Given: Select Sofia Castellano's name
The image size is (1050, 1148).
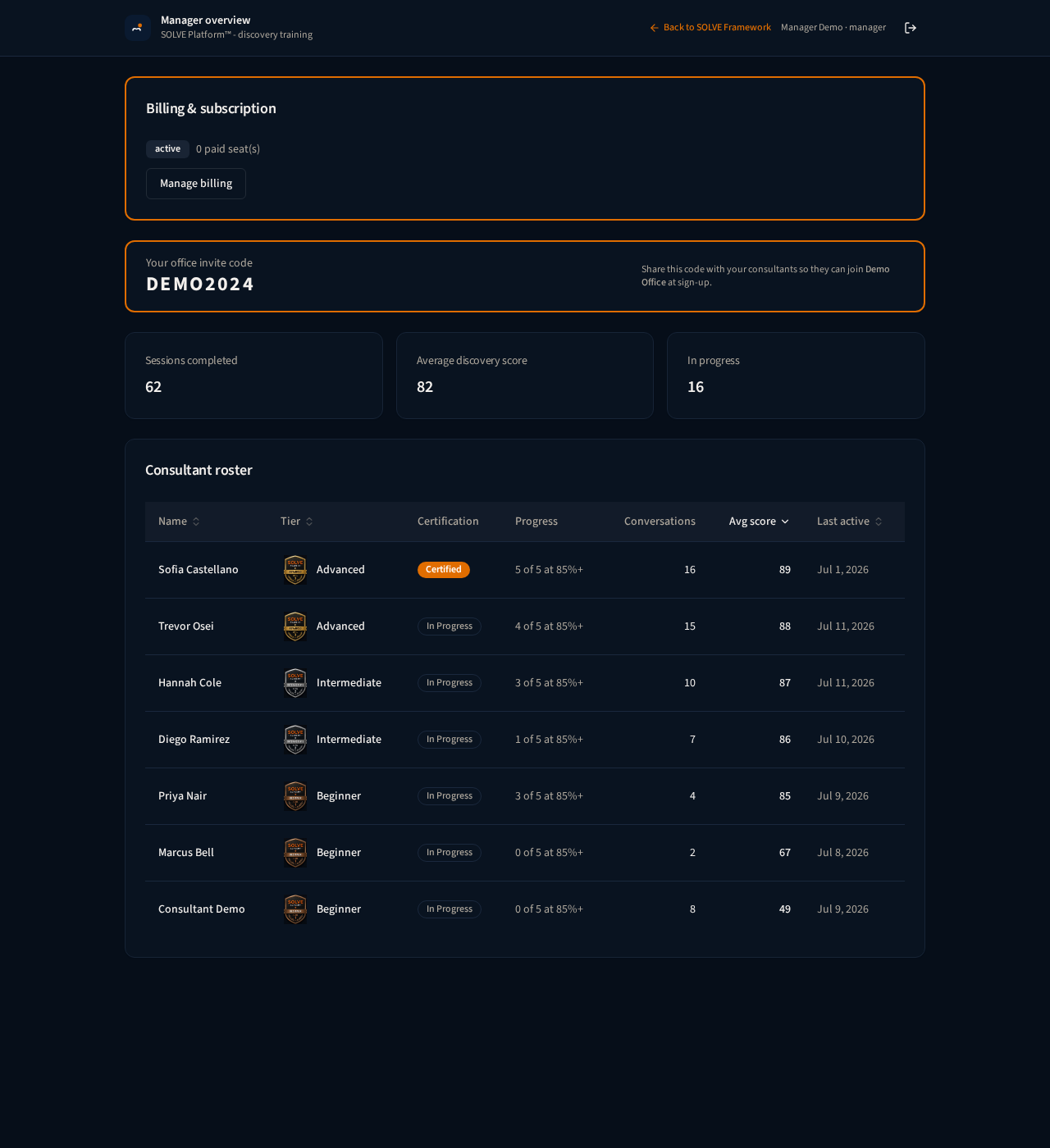Looking at the screenshot, I should click(x=199, y=570).
